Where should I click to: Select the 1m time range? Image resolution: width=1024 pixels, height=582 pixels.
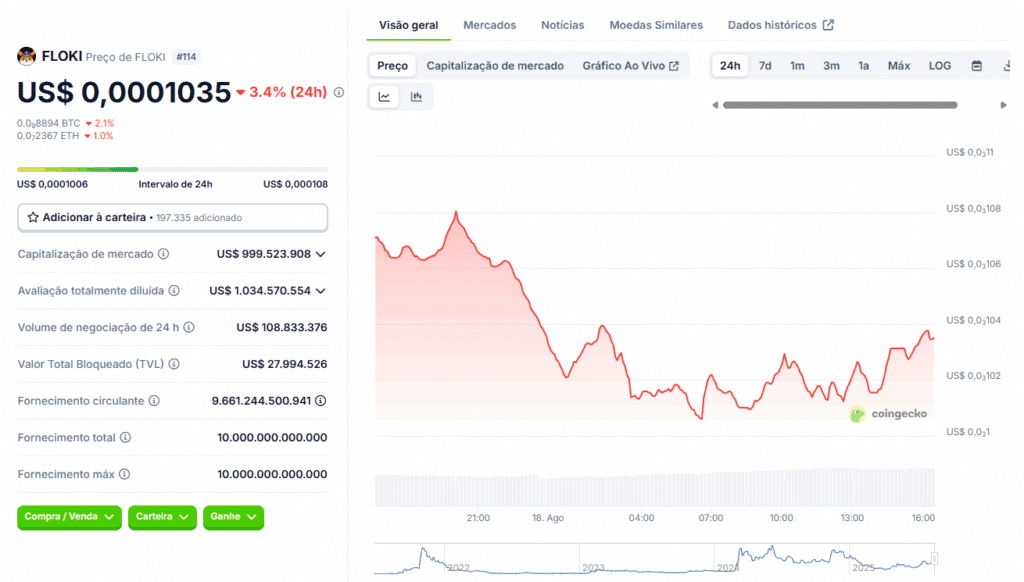click(797, 65)
